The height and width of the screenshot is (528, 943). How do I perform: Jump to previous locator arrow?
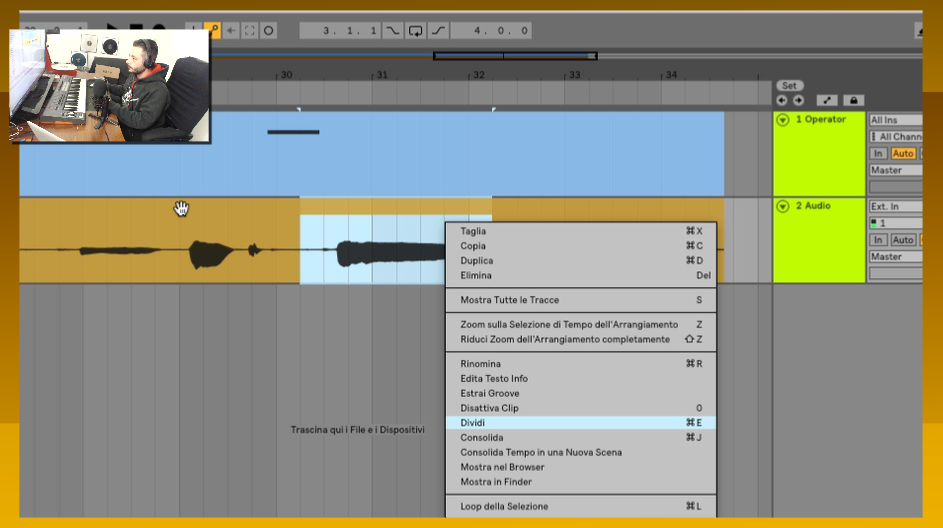point(782,100)
